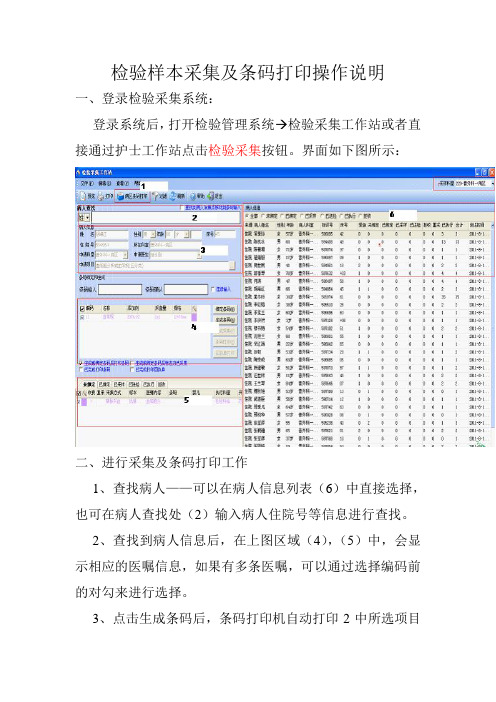Switch to 已执行 tab in bottom order panel
The width and height of the screenshot is (496, 702).
point(149,384)
